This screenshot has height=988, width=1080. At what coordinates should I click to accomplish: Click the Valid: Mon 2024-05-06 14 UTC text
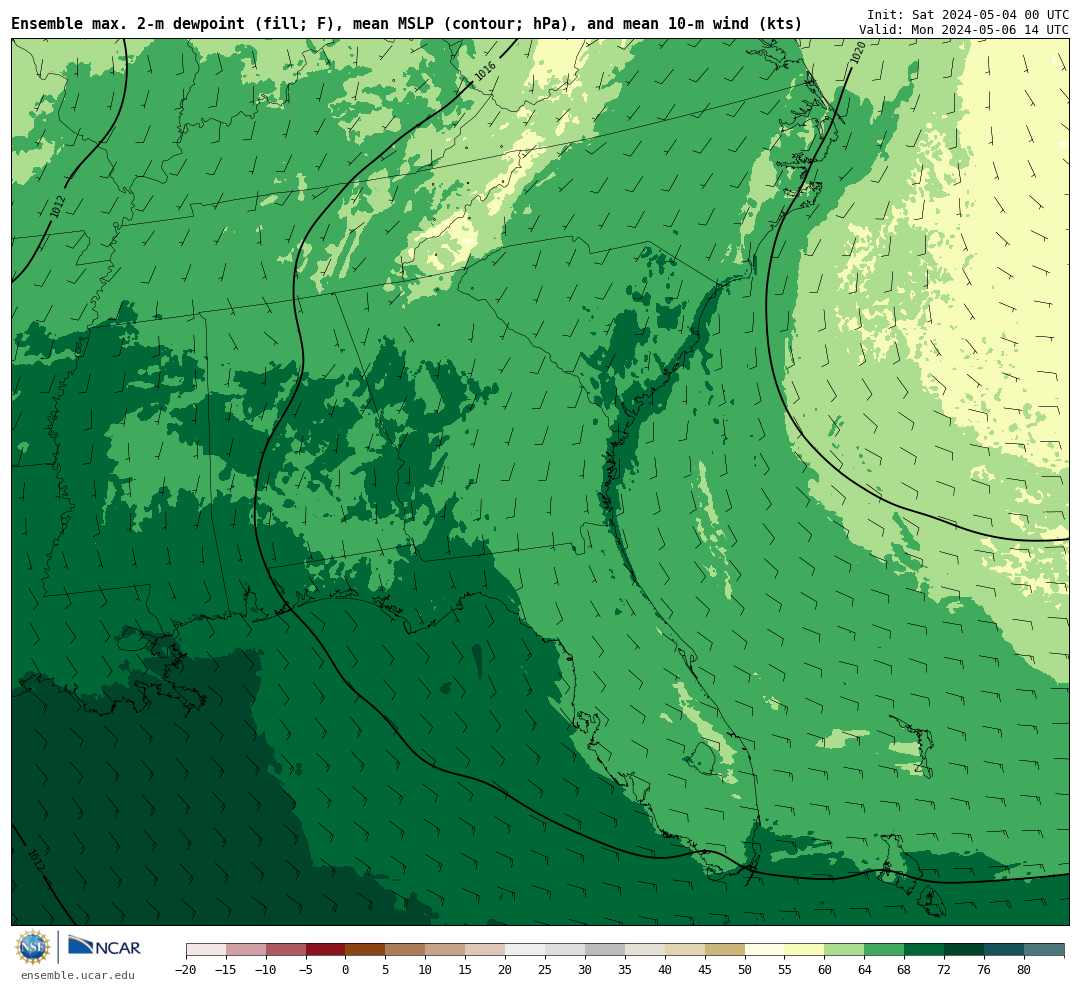tap(963, 30)
